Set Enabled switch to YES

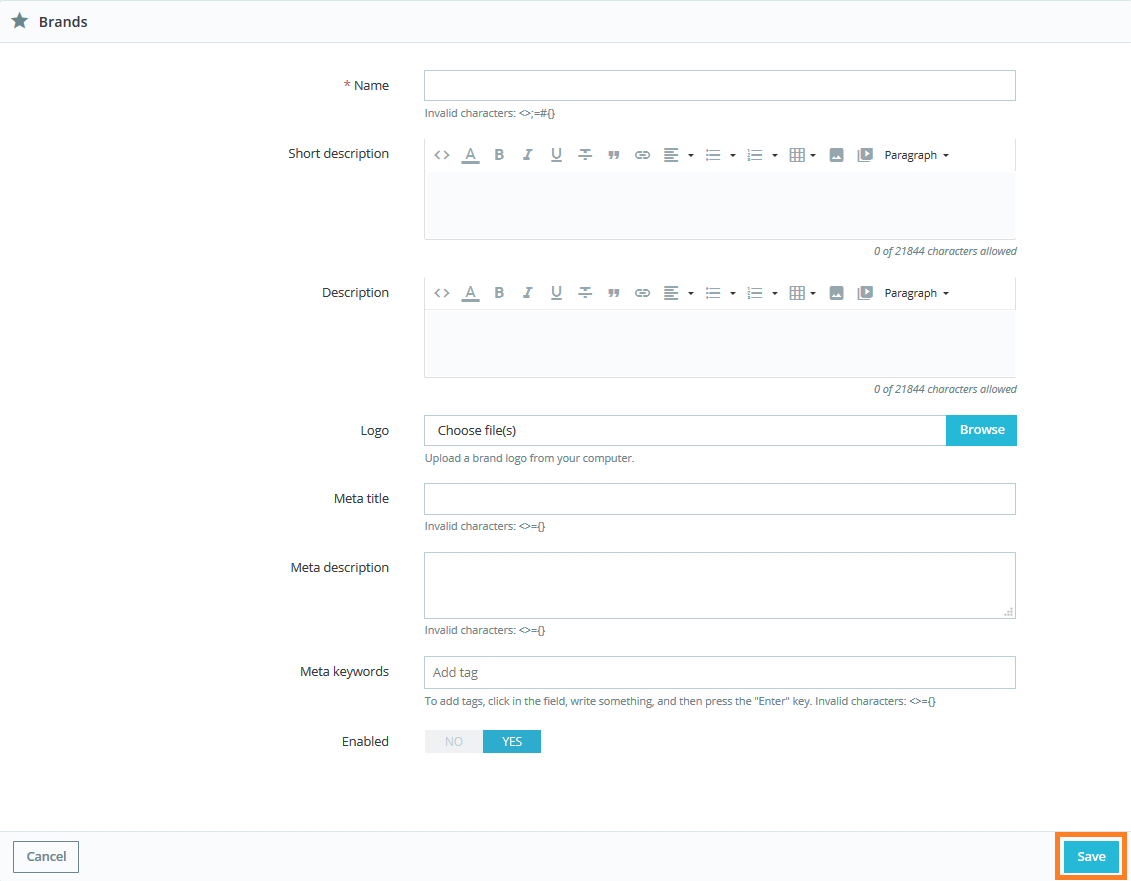pos(512,741)
